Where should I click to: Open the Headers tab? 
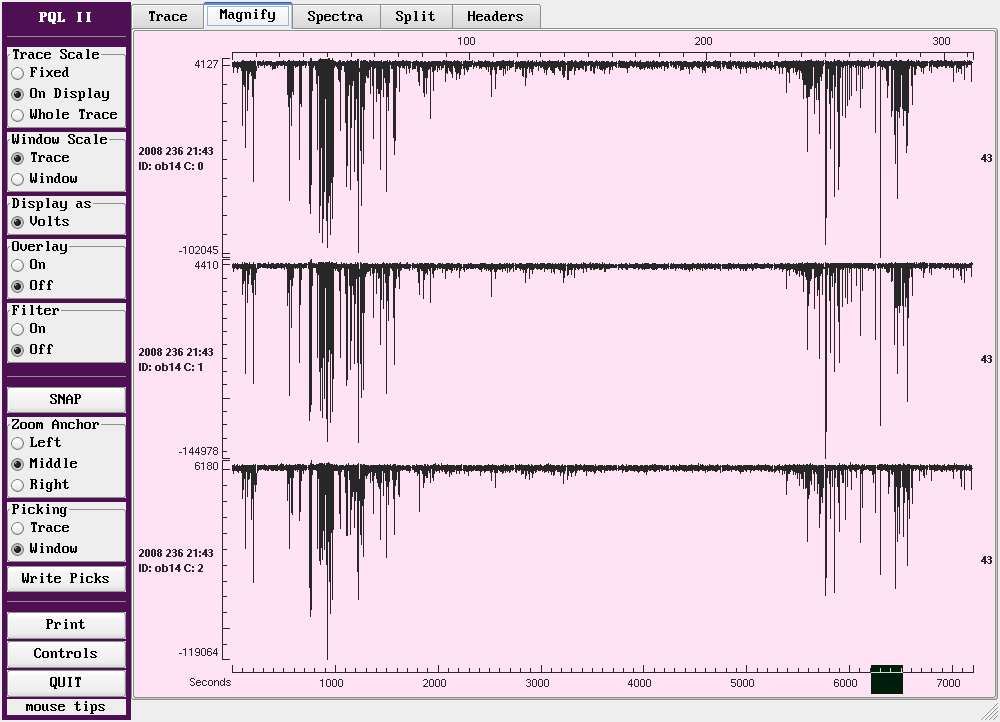coord(495,16)
